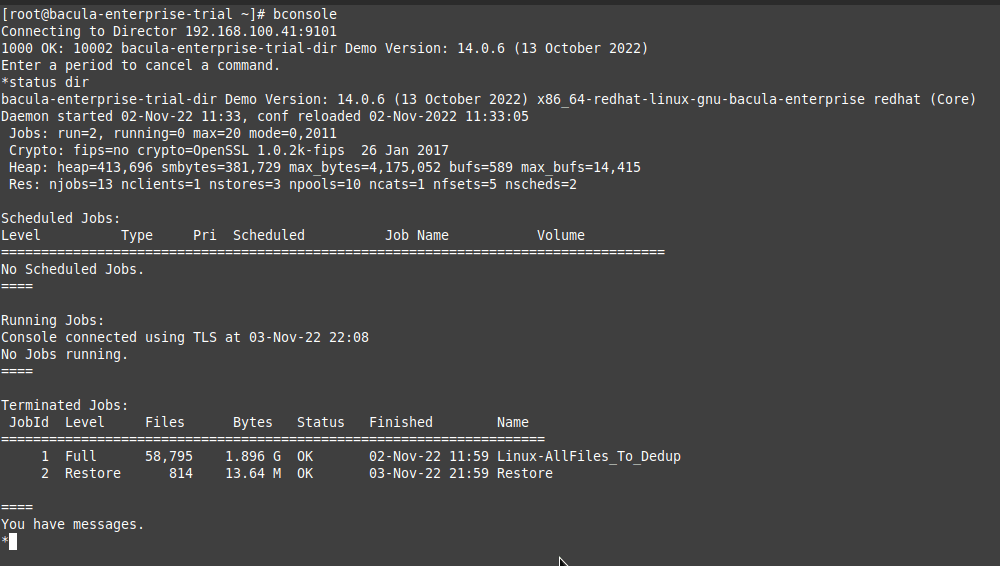Click the bconsole command prompt cursor
This screenshot has width=1000, height=566.
[x=13, y=542]
